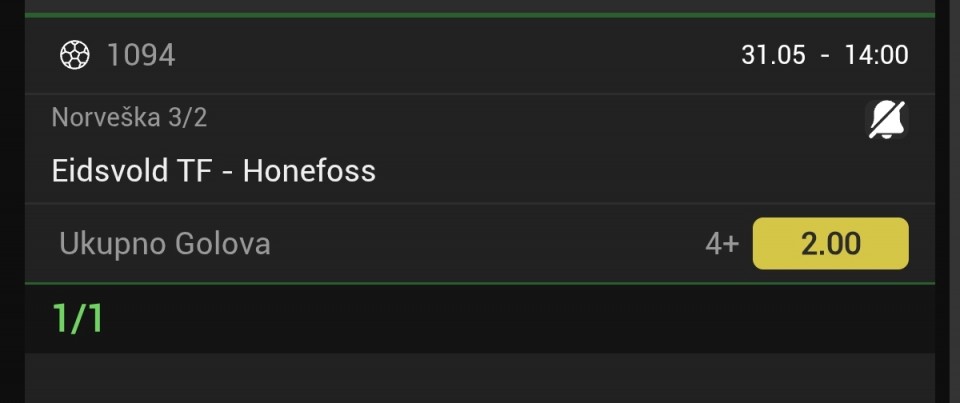Select the yellow 2.00 odds button

click(x=830, y=243)
